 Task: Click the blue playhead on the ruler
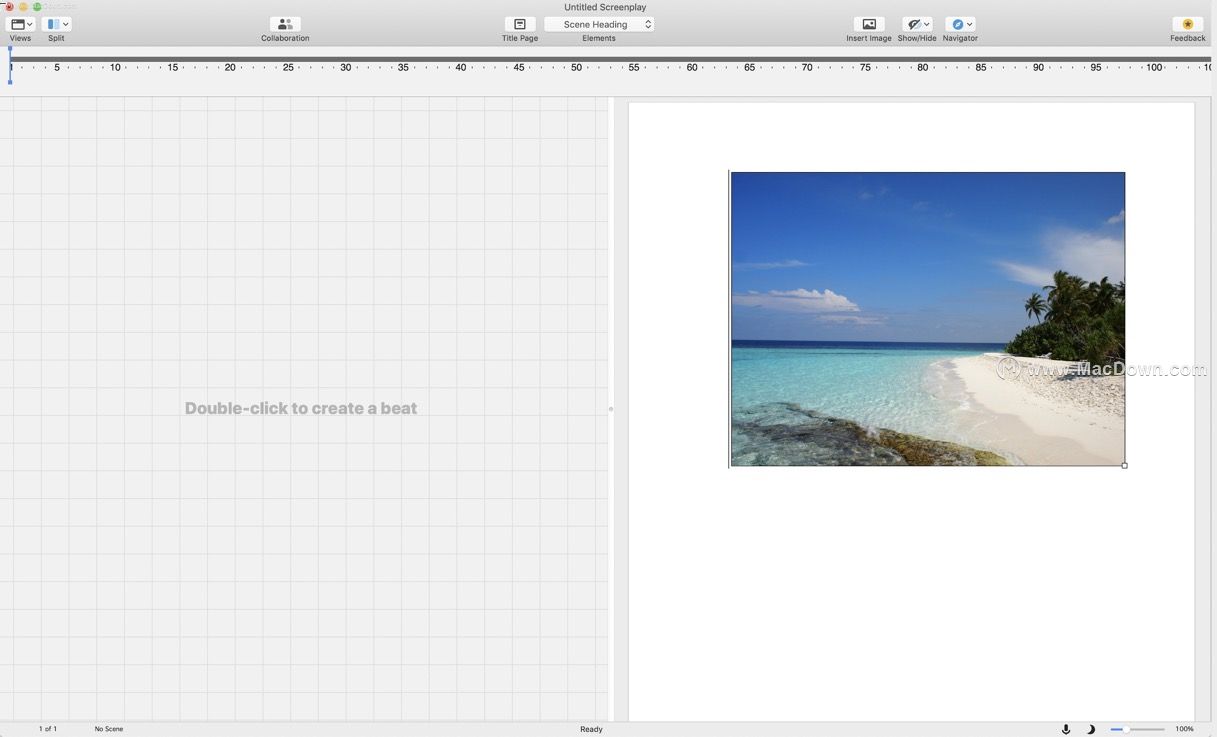point(10,64)
